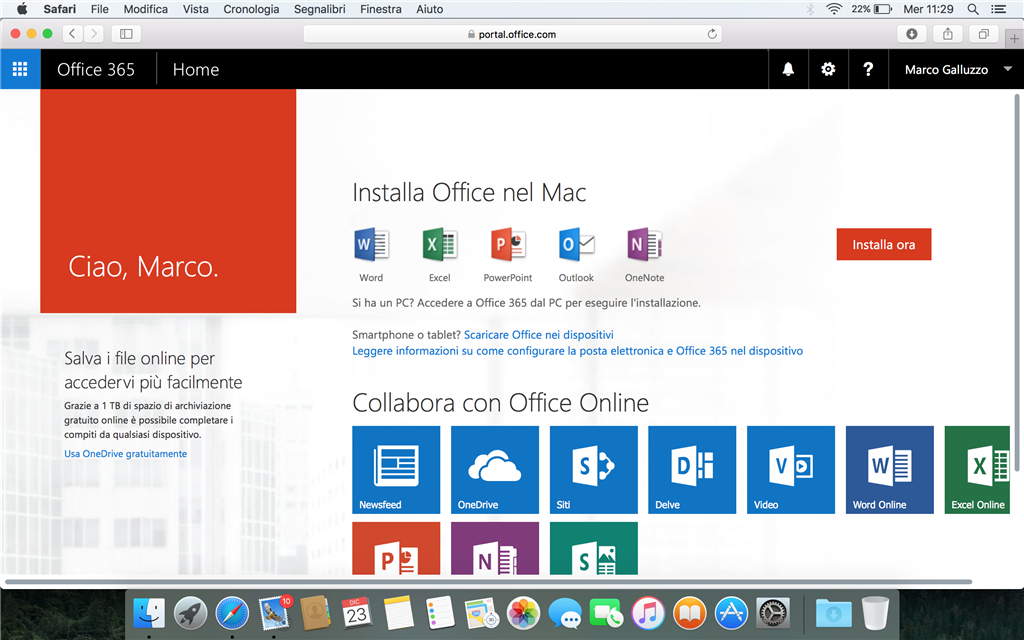Open the orange PowerPoint Online tile
The image size is (1024, 640).
[396, 549]
